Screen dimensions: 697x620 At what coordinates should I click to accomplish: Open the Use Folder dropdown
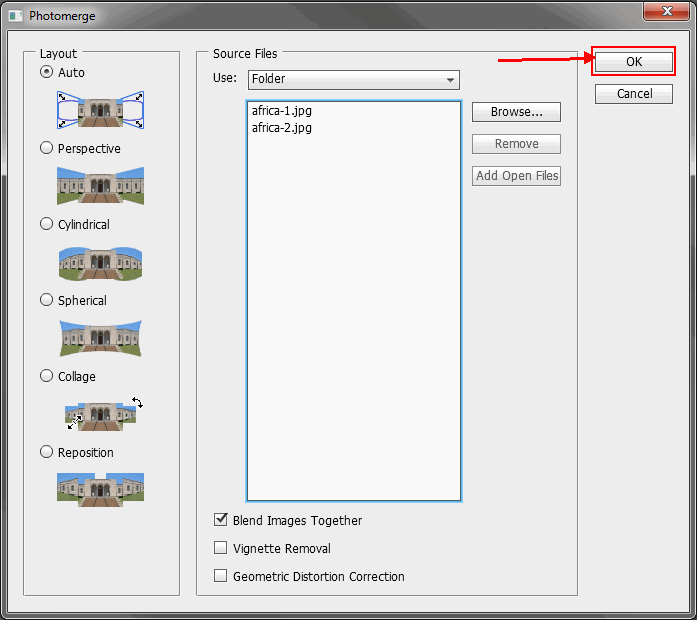(x=353, y=80)
